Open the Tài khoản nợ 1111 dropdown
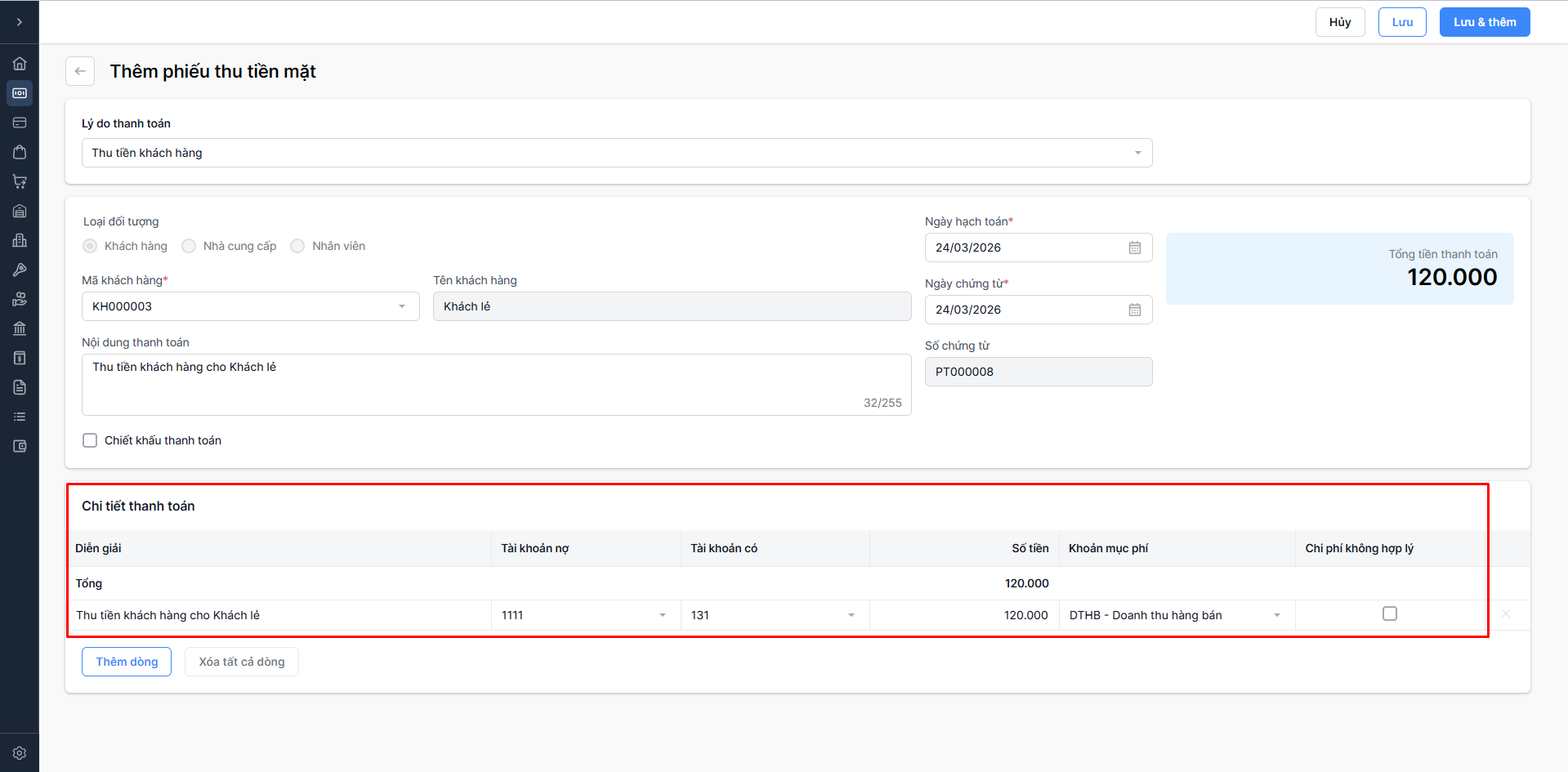Viewport: 1568px width, 772px height. click(x=585, y=615)
